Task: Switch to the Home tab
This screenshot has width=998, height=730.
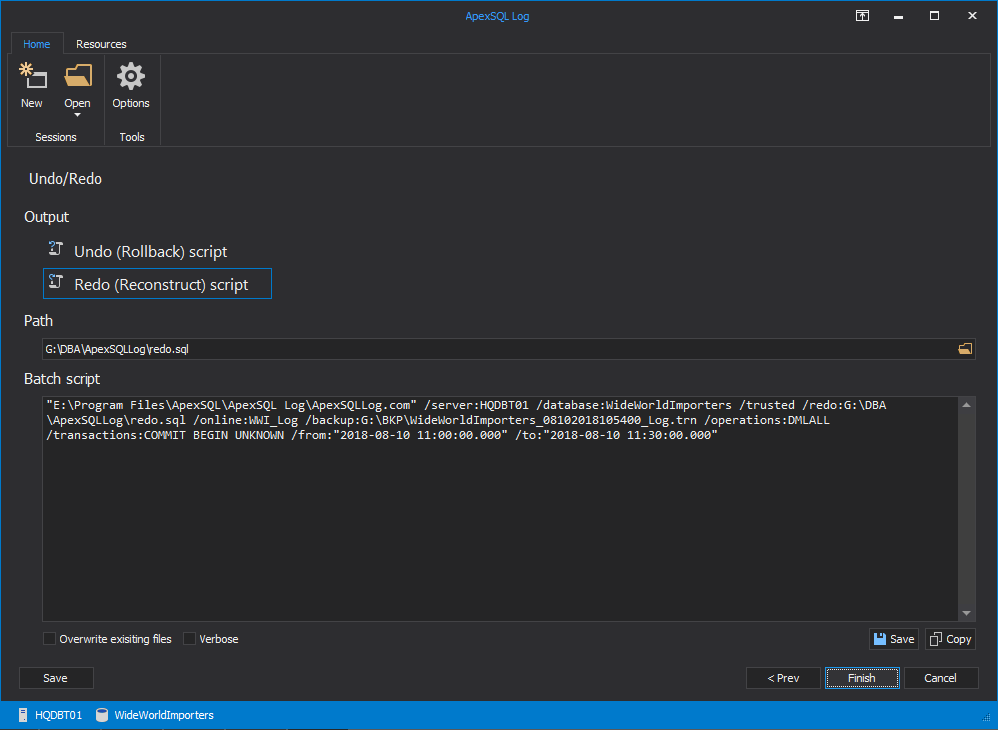Action: click(36, 44)
